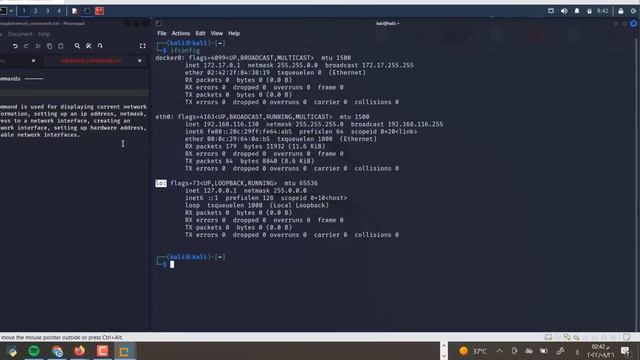Switch to workspace 4 in Kali panel

[59, 11]
